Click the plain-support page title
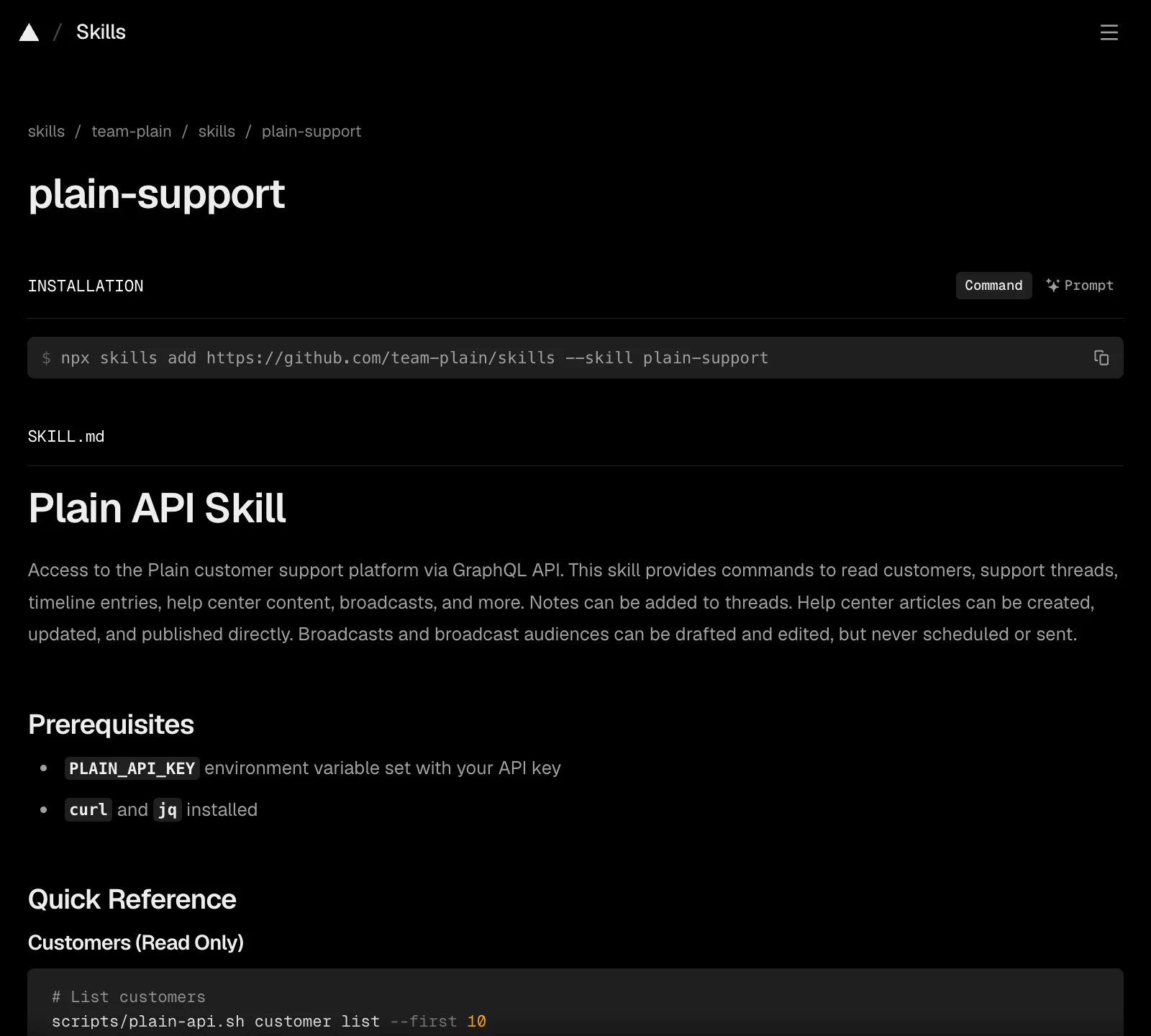Screen dimensions: 1151x1036 click(x=156, y=194)
